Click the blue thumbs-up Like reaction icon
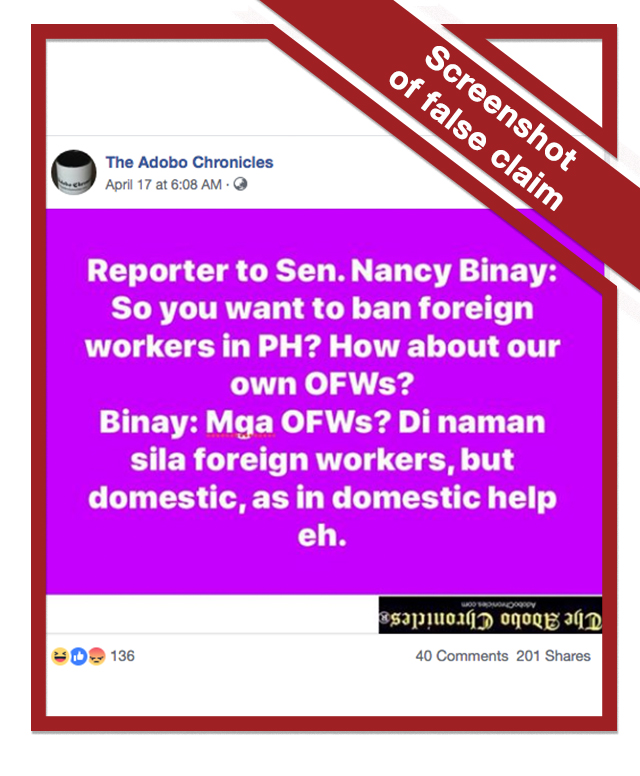The width and height of the screenshot is (640, 776). coord(78,656)
